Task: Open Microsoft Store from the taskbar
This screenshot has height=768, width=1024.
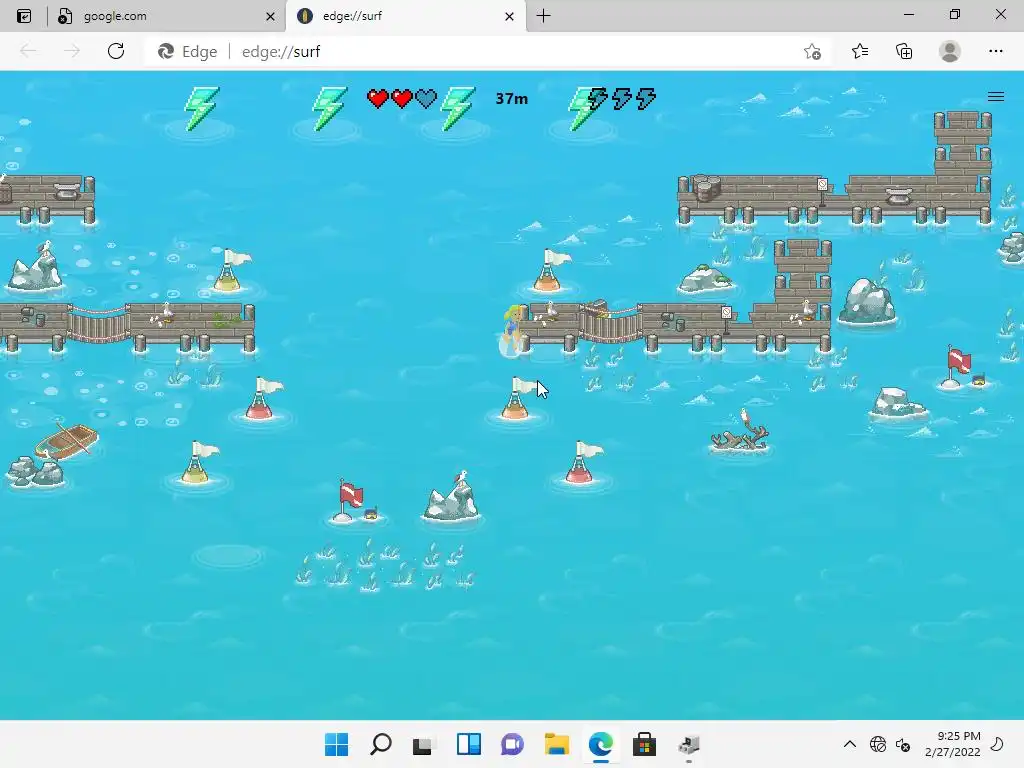Action: [644, 744]
